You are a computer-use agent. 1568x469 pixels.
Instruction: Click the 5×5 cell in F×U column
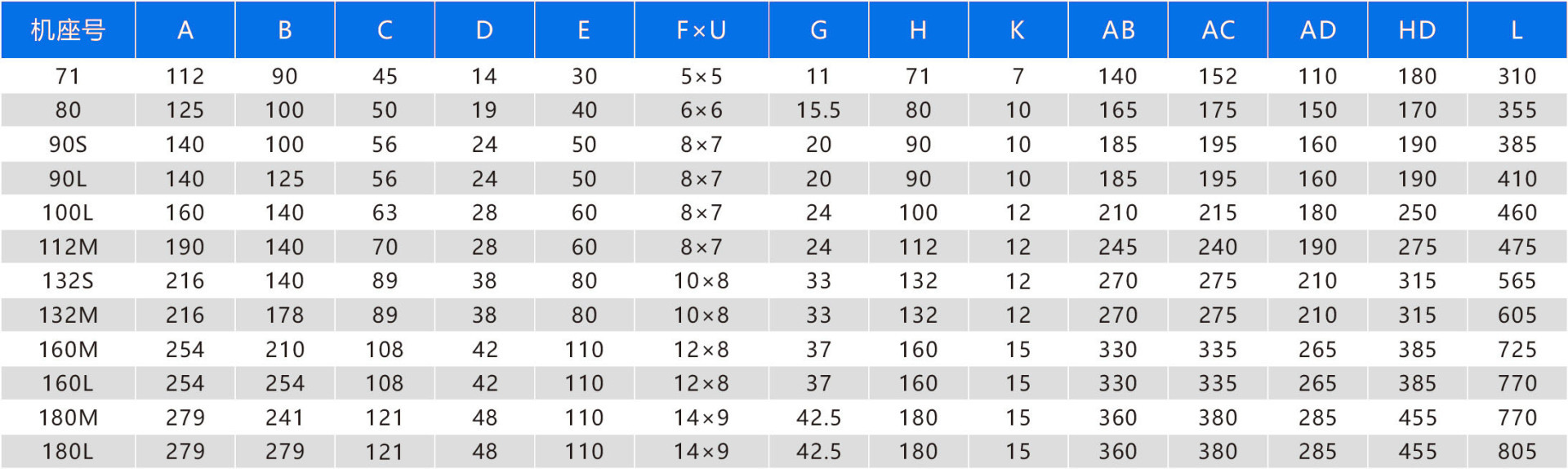[702, 76]
